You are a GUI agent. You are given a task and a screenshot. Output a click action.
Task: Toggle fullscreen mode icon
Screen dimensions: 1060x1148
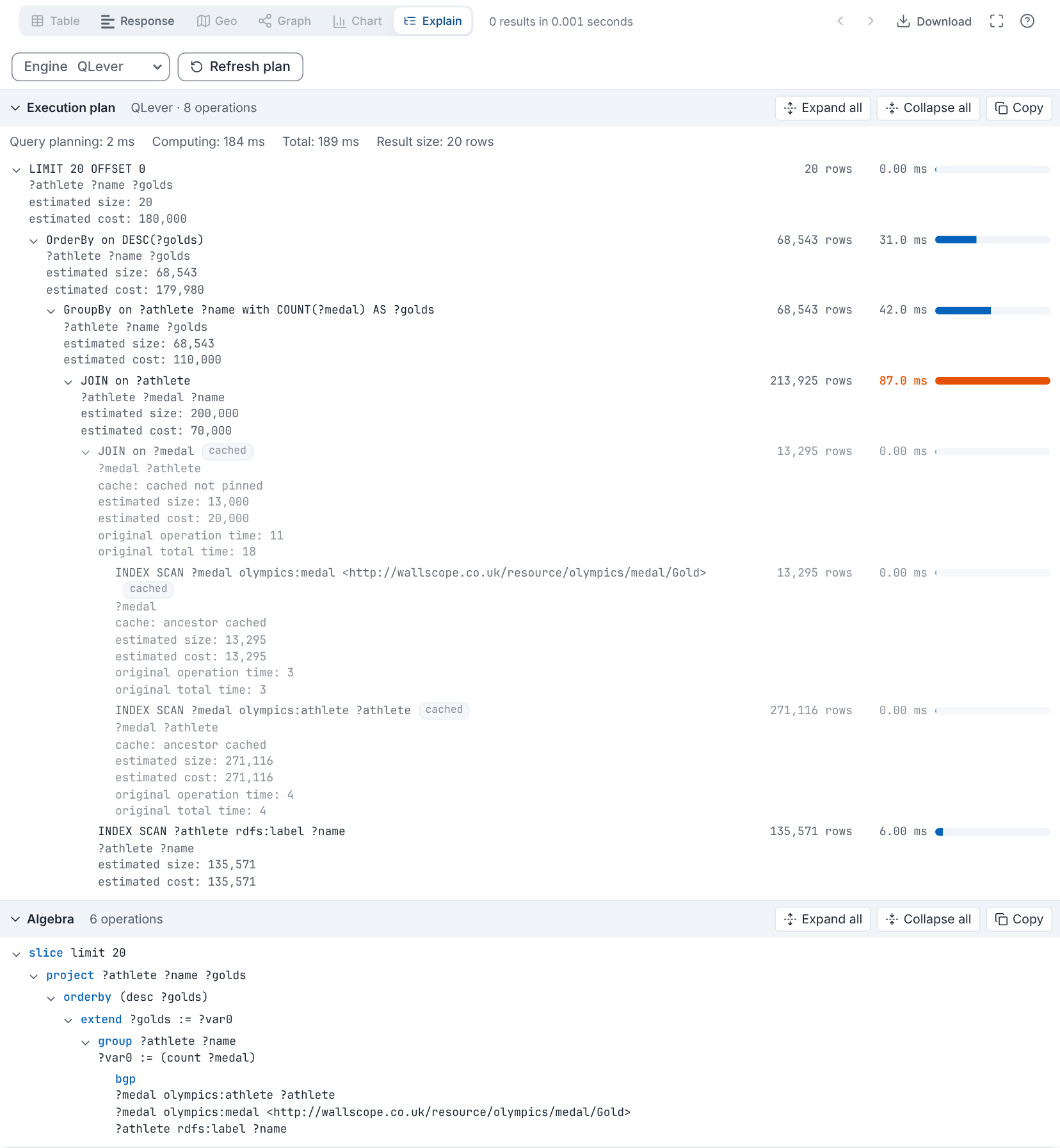point(997,21)
